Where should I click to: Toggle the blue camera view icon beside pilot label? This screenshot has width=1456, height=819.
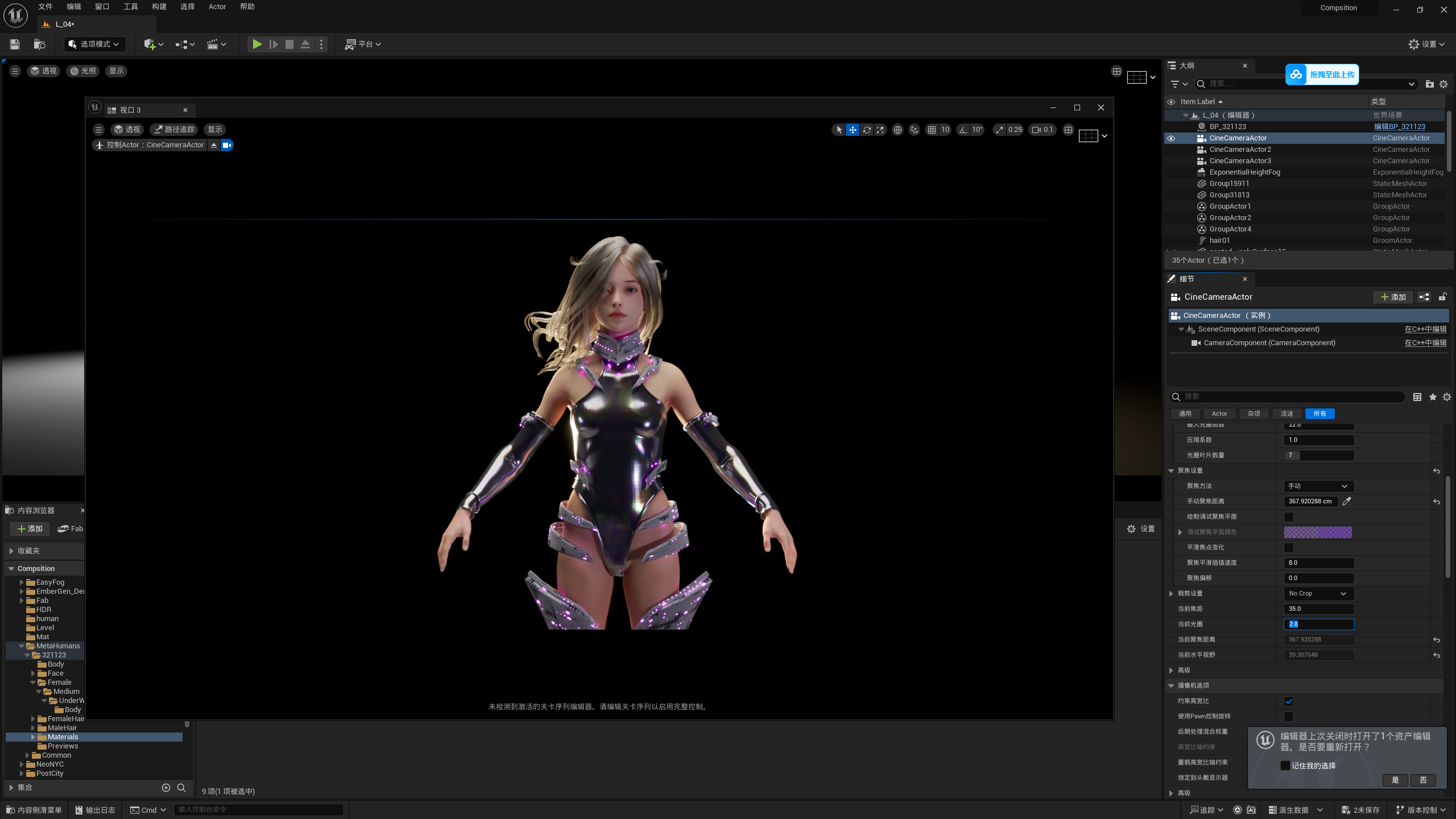[x=227, y=145]
